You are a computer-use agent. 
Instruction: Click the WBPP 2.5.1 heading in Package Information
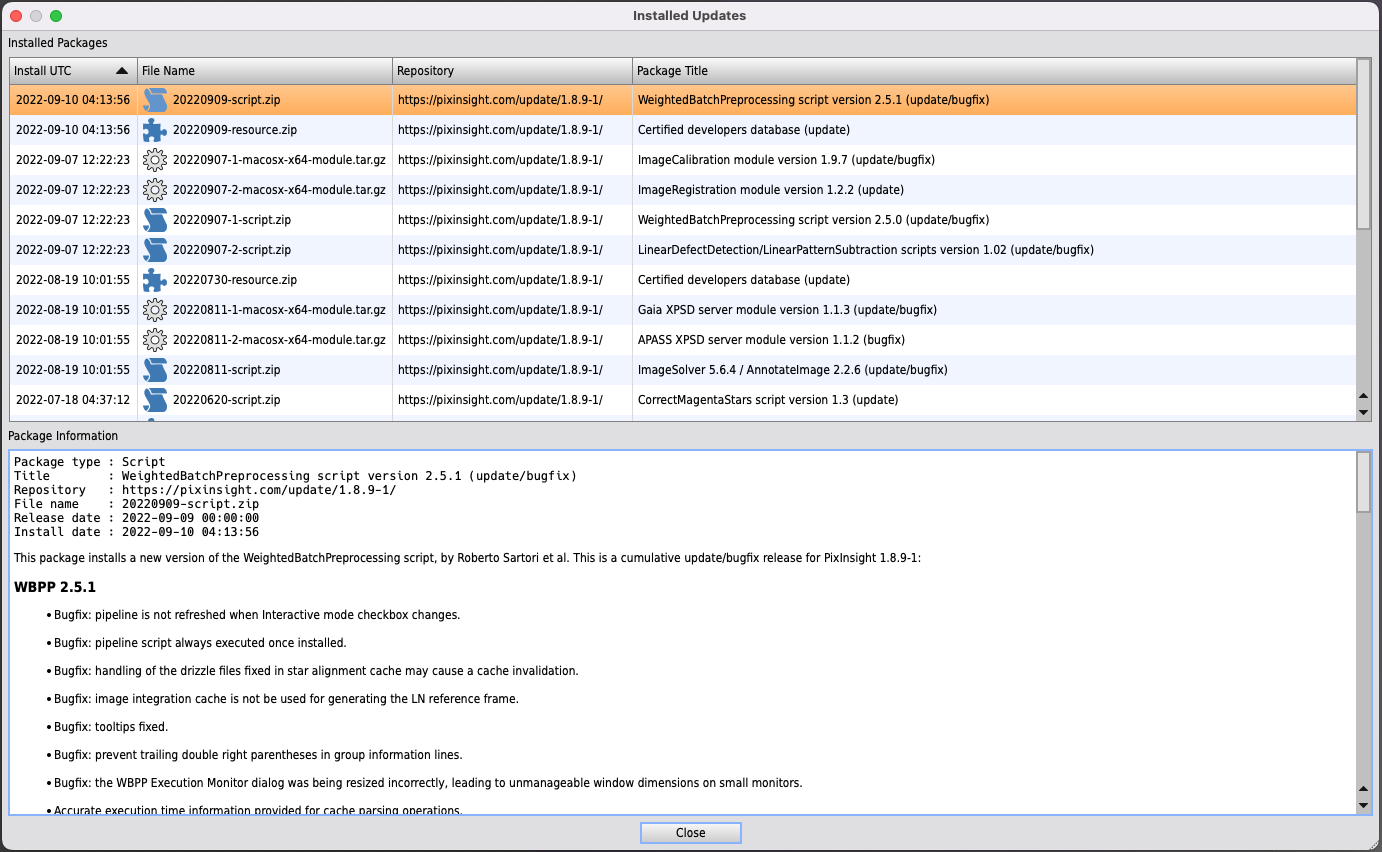[x=55, y=587]
